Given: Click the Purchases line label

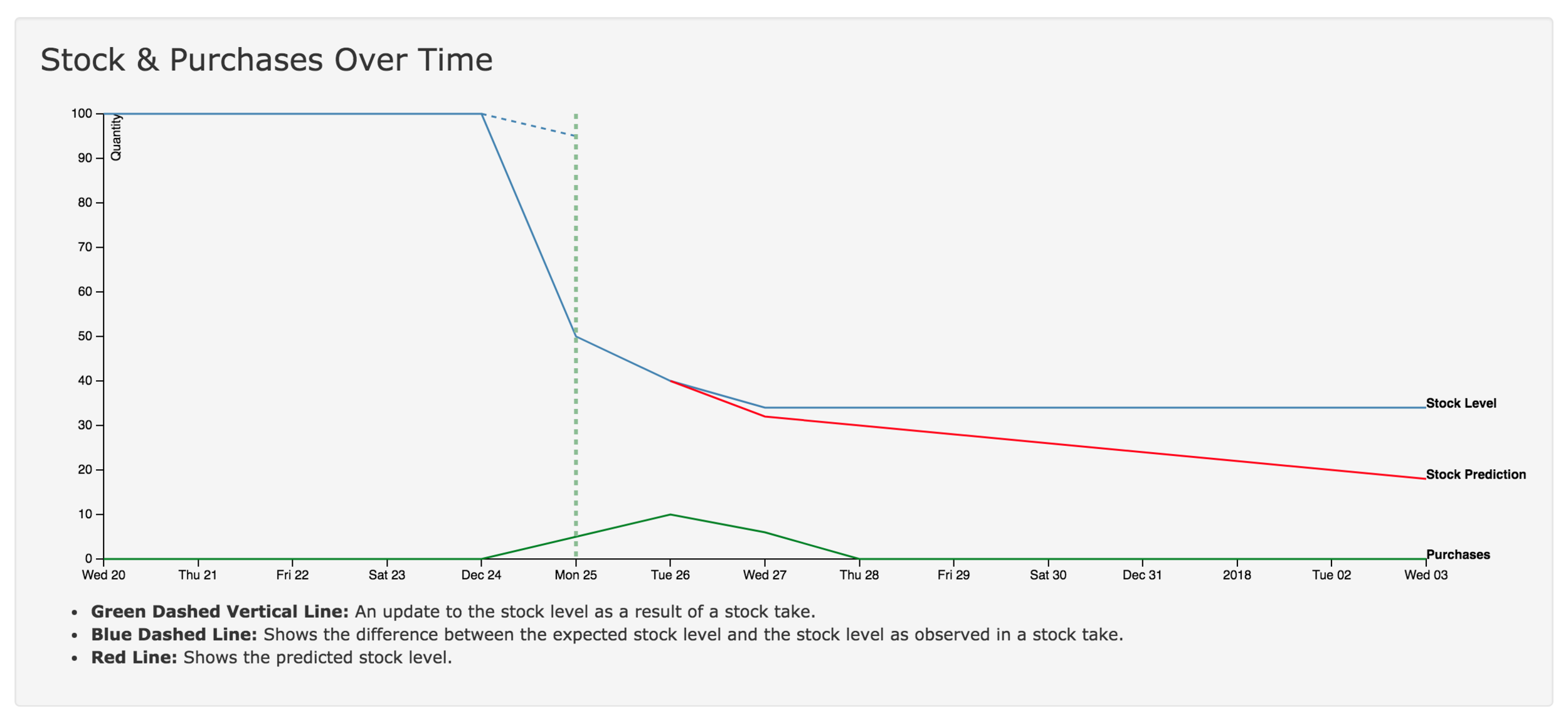Looking at the screenshot, I should pos(1458,555).
